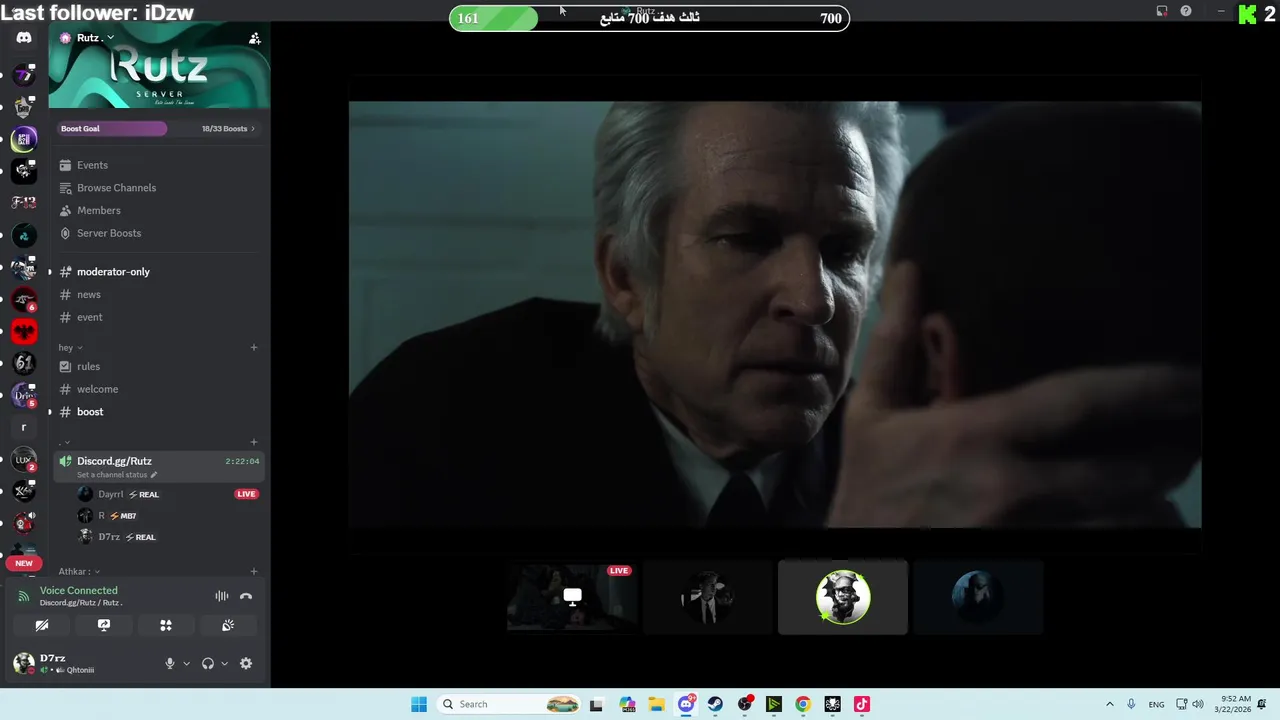
Task: Click 'Set a channel status' edit link
Action: pyautogui.click(x=117, y=475)
